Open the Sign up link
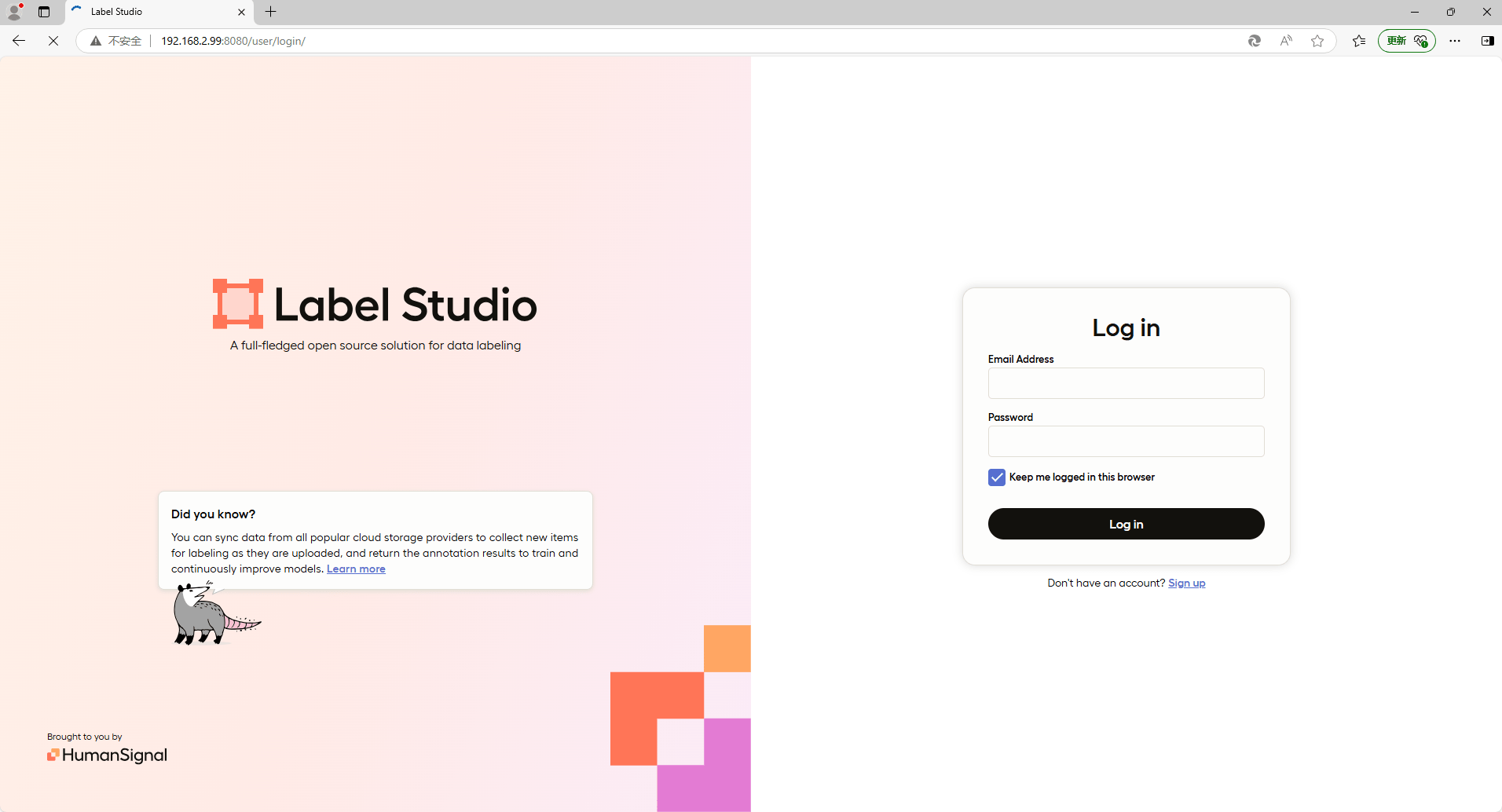 pos(1186,583)
